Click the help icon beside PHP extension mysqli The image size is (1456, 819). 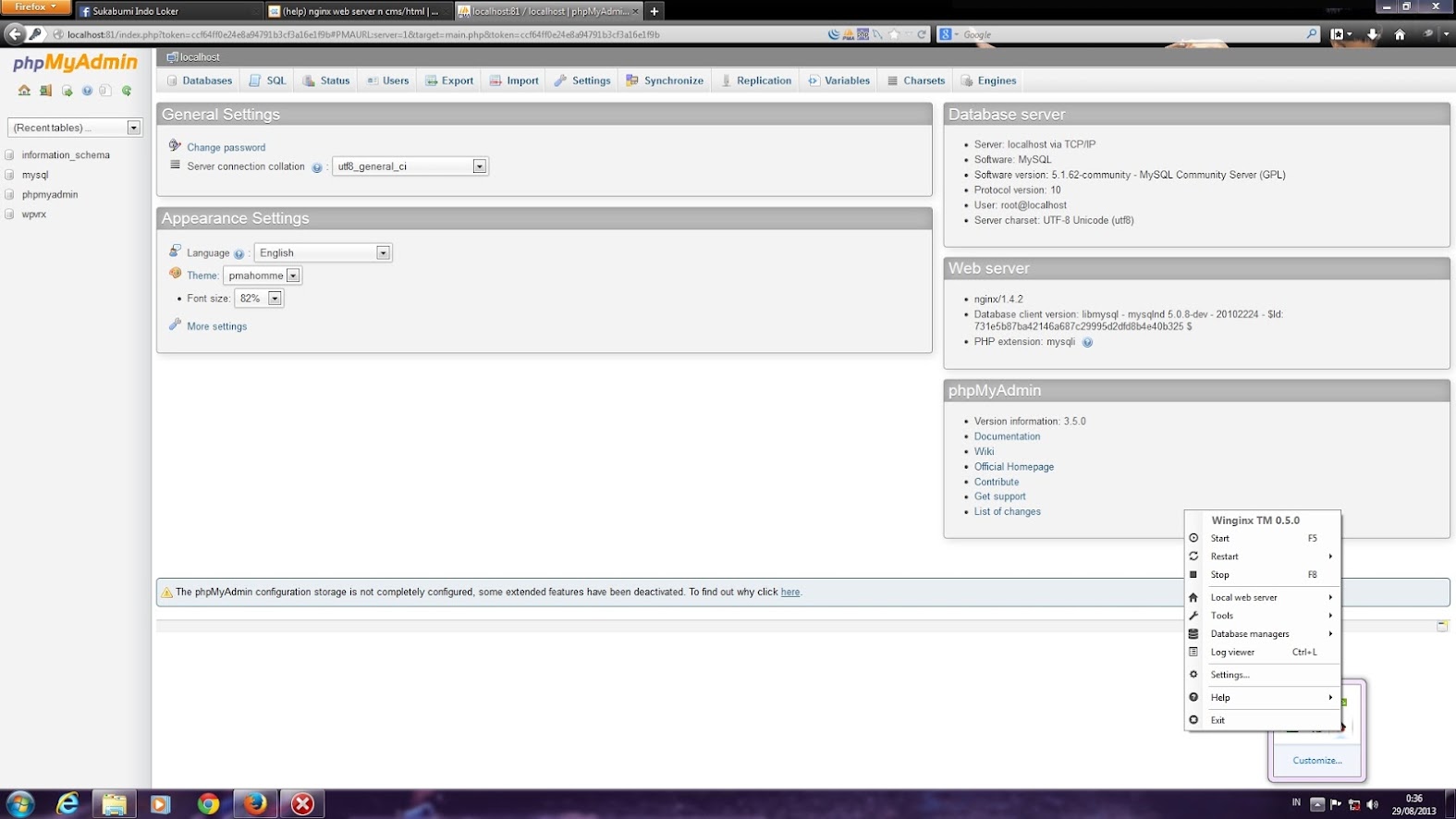point(1087,342)
